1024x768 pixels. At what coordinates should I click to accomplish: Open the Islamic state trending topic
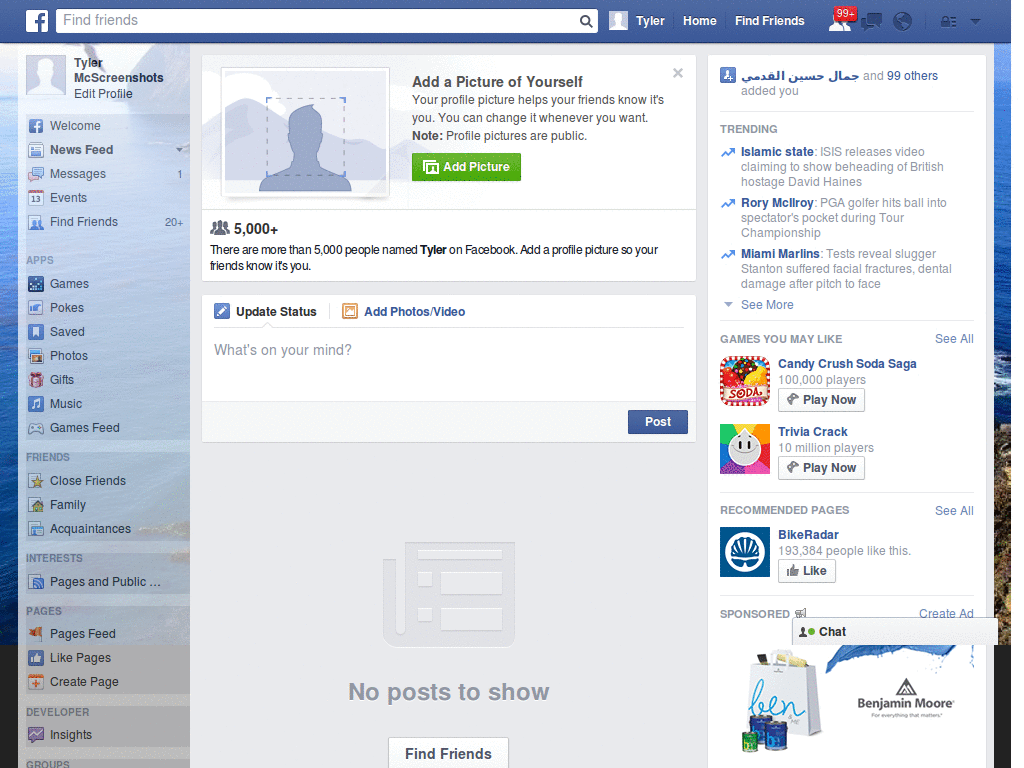[x=776, y=152]
